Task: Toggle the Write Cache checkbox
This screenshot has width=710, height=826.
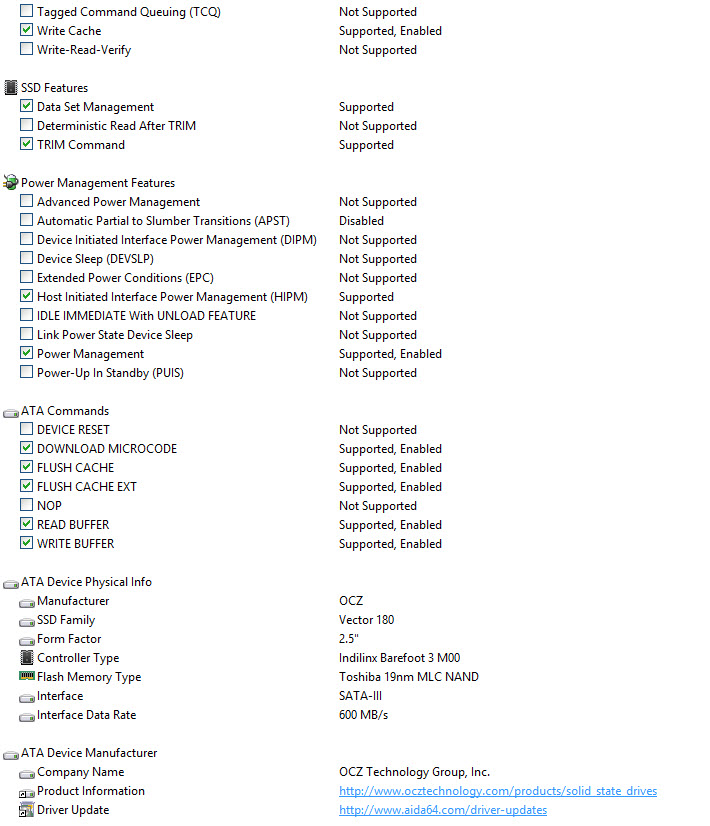Action: pos(26,30)
